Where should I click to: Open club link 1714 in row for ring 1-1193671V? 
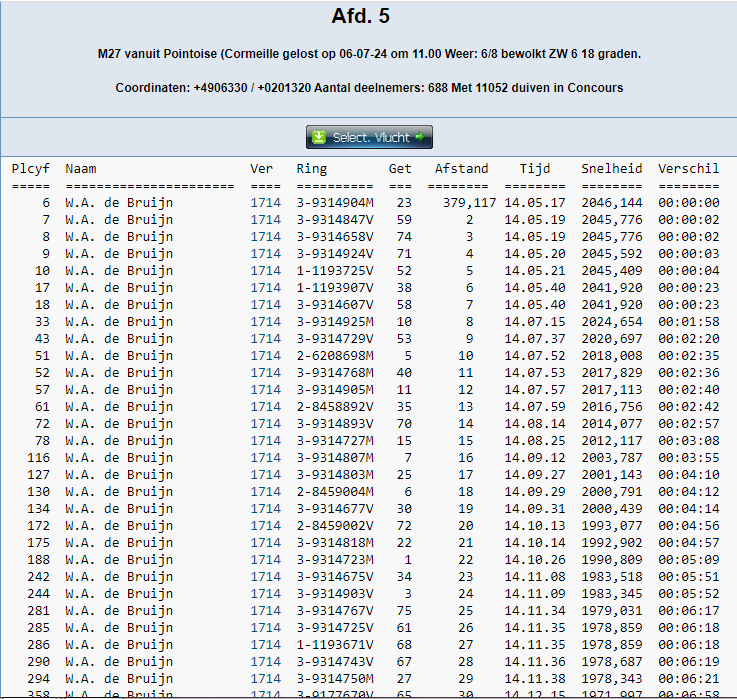266,644
